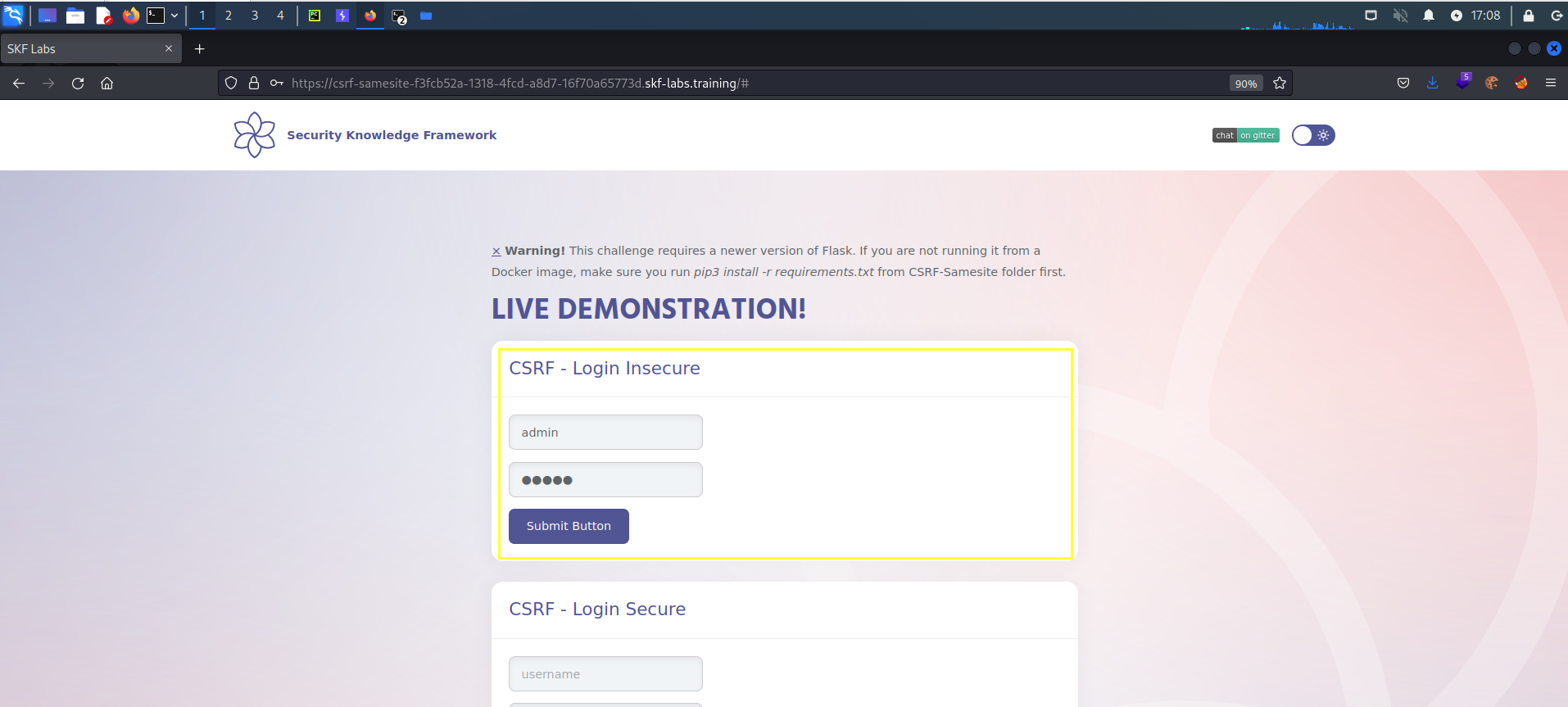The image size is (1568, 707).
Task: Select the SKF Labs browser tab
Action: [x=90, y=49]
